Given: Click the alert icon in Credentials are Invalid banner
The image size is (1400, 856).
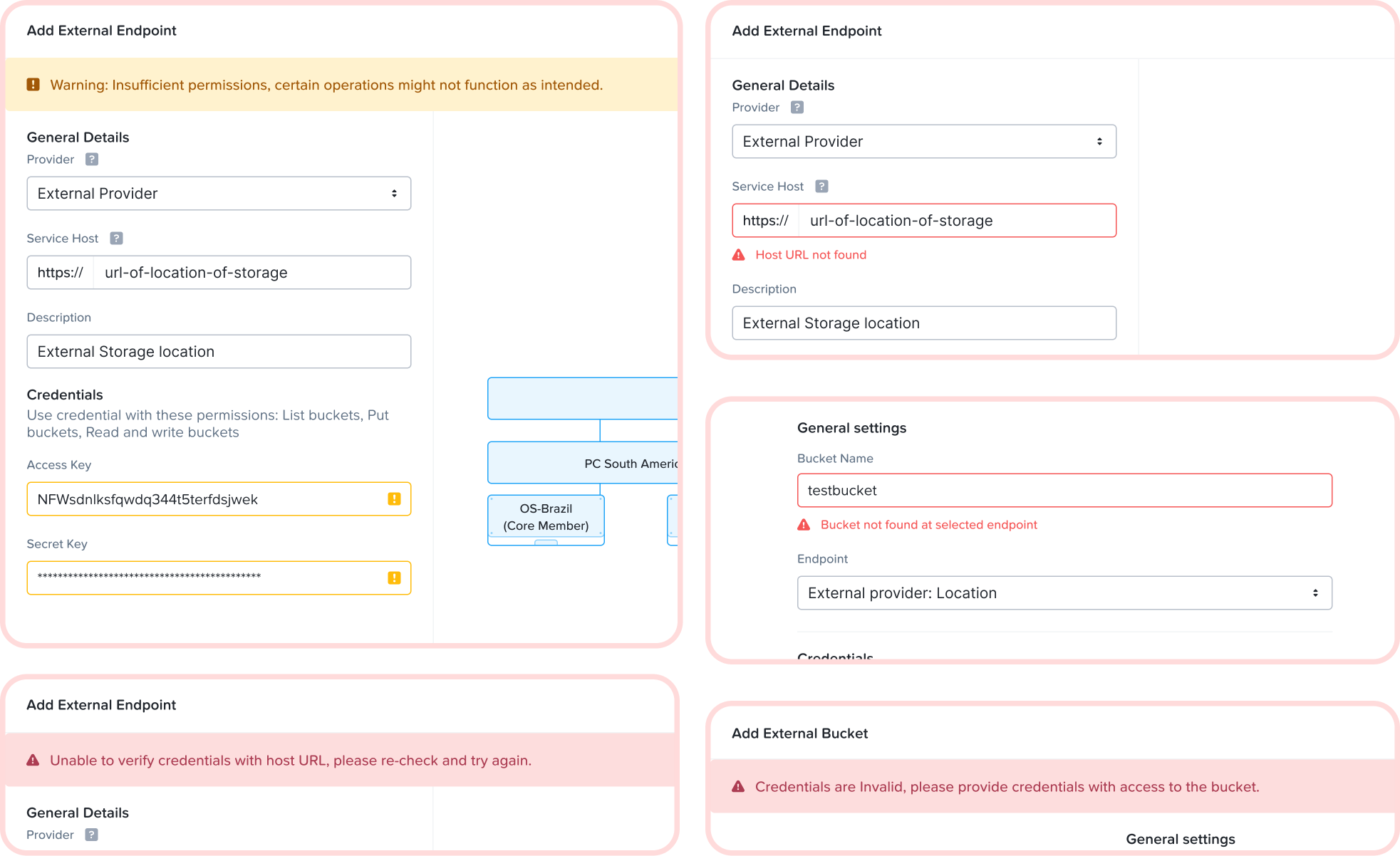Looking at the screenshot, I should 738,787.
